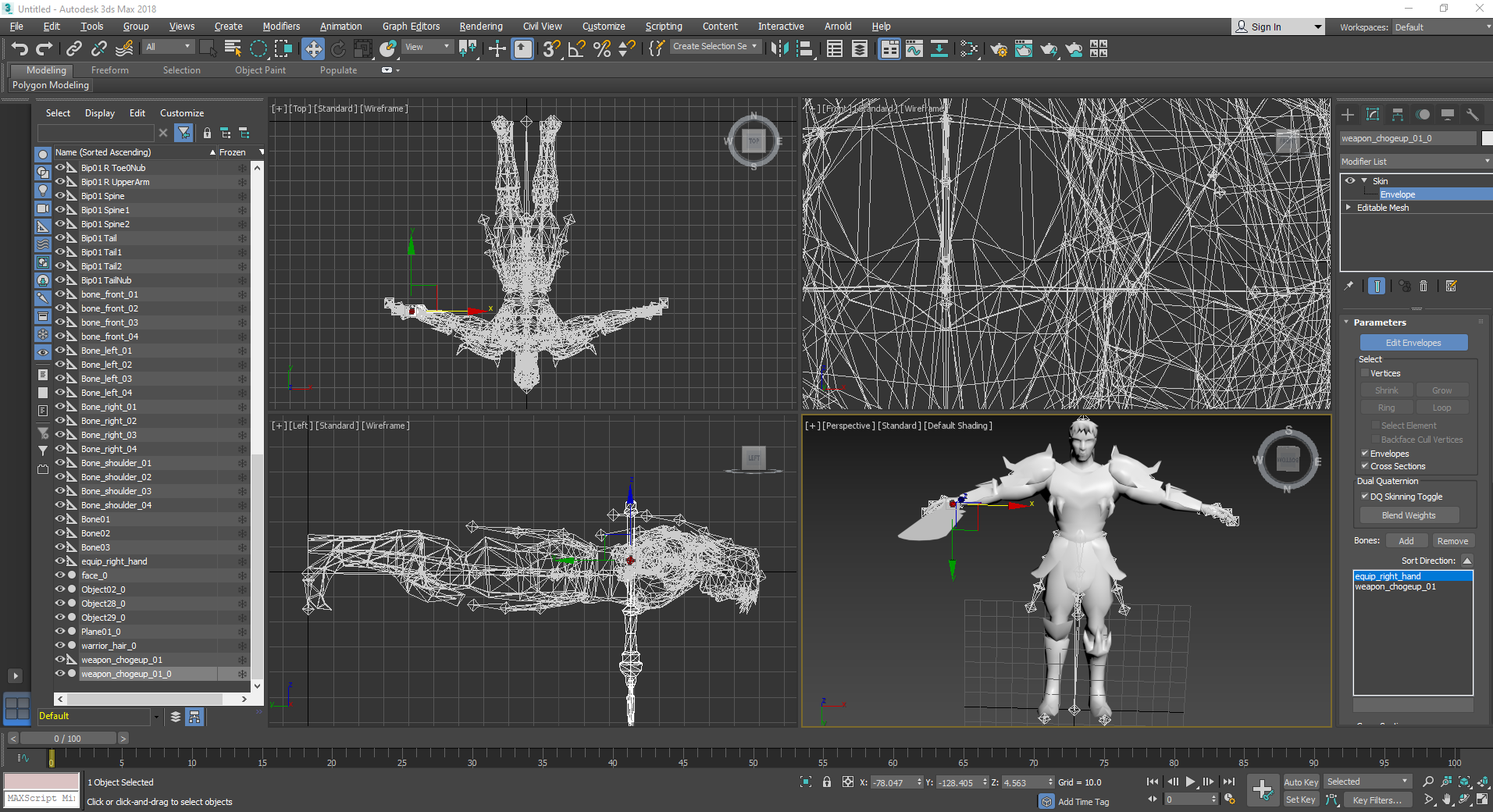Open the Utilities wrench tab in Command Panel
This screenshot has width=1493, height=812.
pyautogui.click(x=1472, y=115)
